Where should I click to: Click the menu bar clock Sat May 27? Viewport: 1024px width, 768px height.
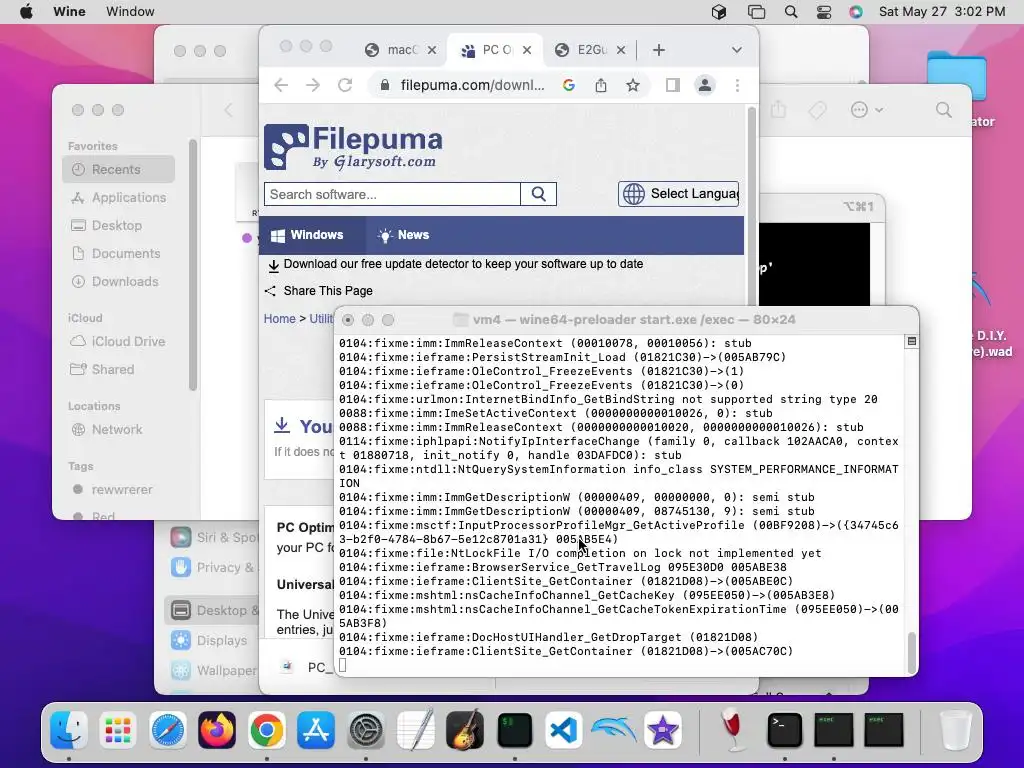(942, 12)
